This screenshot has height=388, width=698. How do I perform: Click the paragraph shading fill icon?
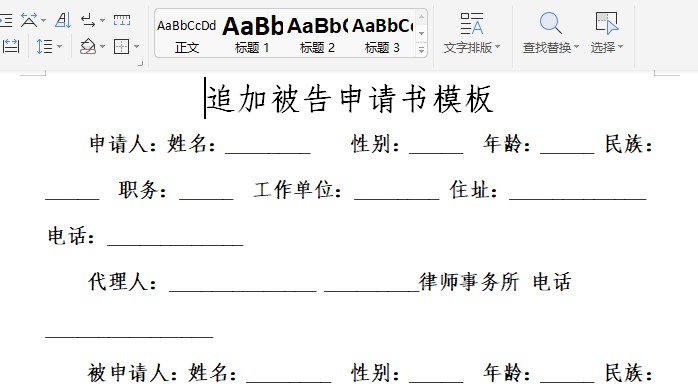click(x=88, y=46)
